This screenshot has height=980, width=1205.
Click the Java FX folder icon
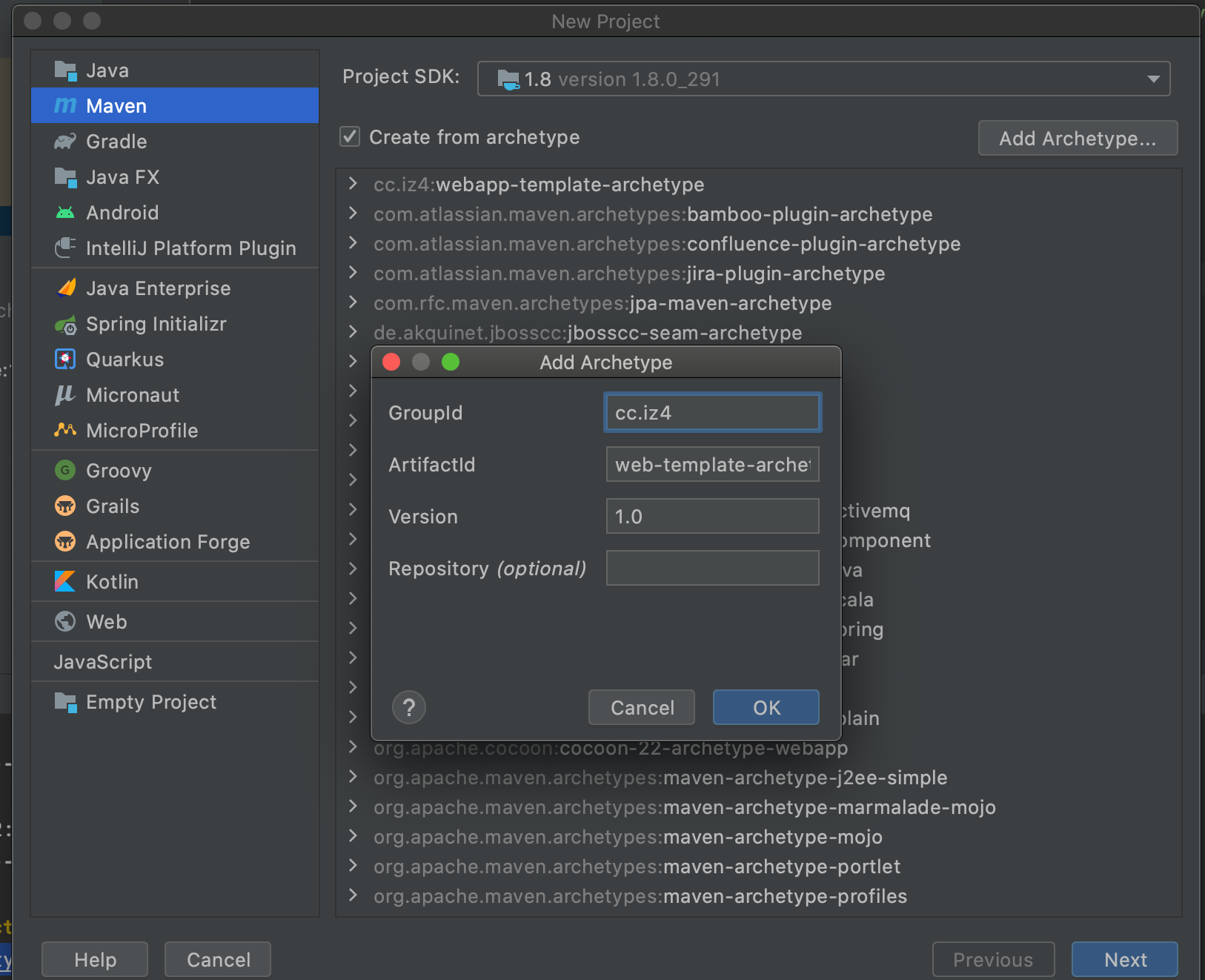click(x=66, y=178)
